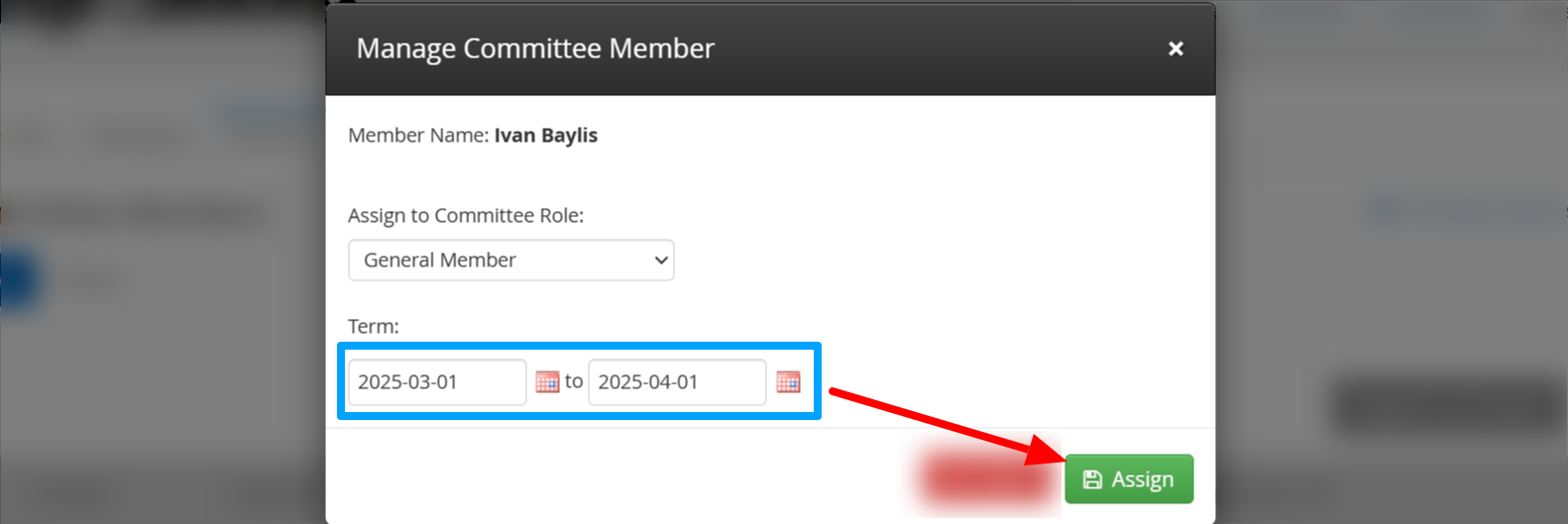Click the Member Name label
This screenshot has width=1568, height=524.
[x=417, y=136]
